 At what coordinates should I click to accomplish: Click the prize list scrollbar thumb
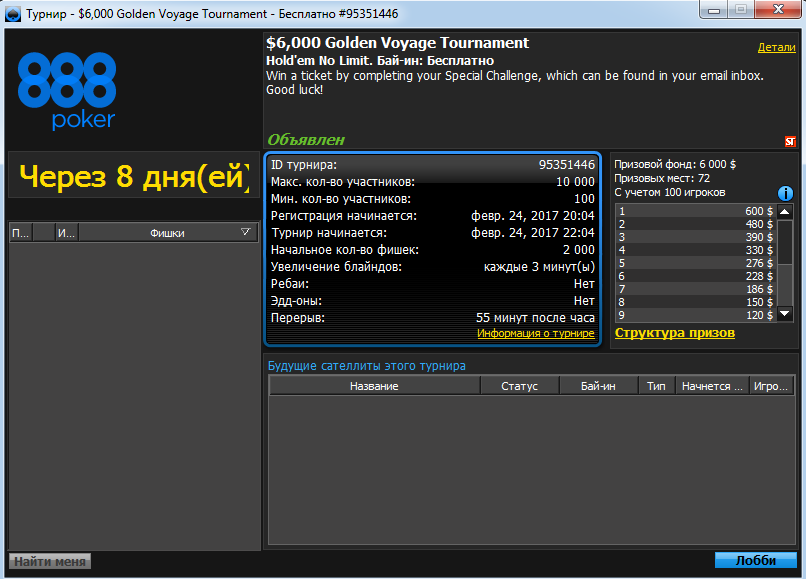[784, 242]
